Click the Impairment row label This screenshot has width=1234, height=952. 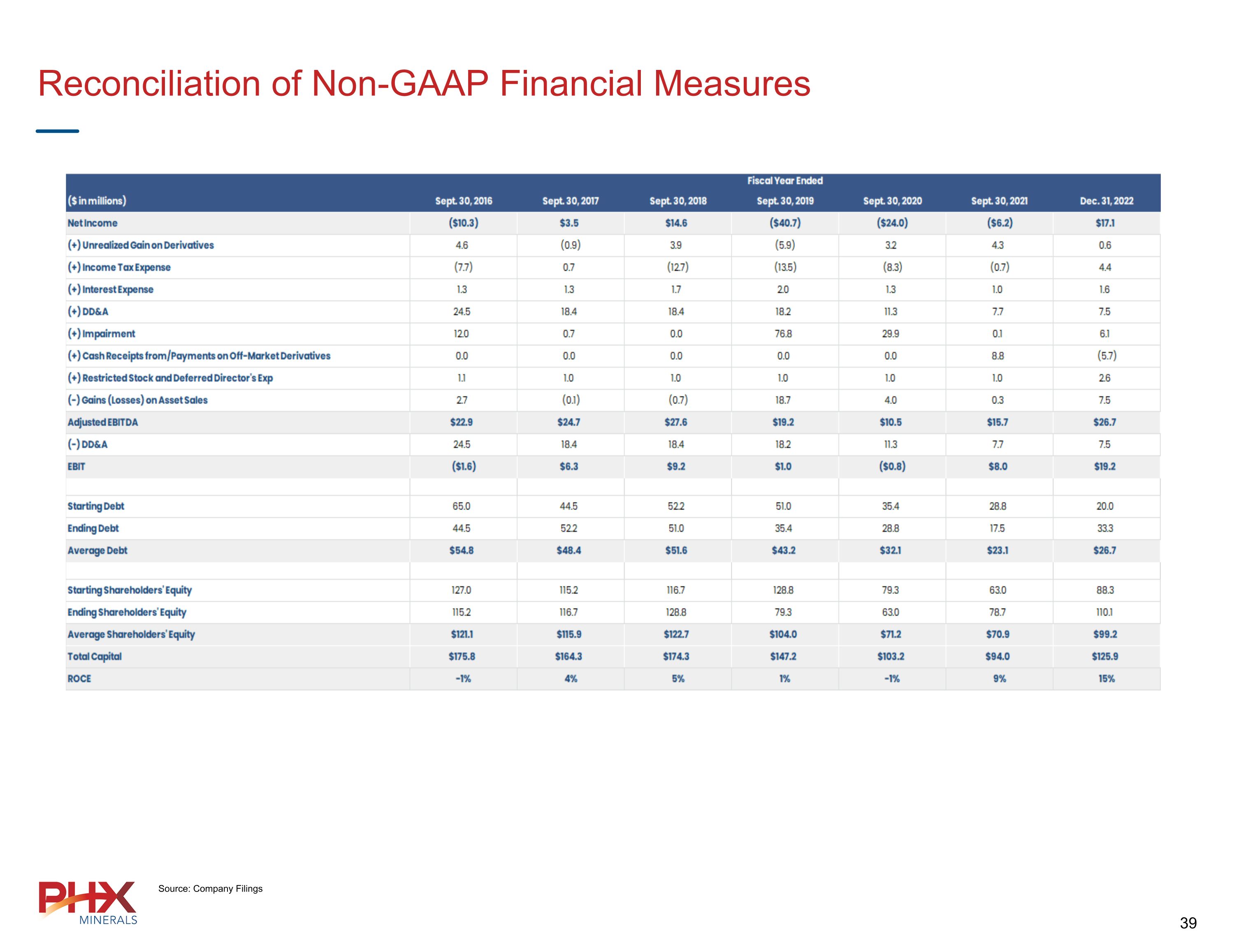tap(102, 334)
